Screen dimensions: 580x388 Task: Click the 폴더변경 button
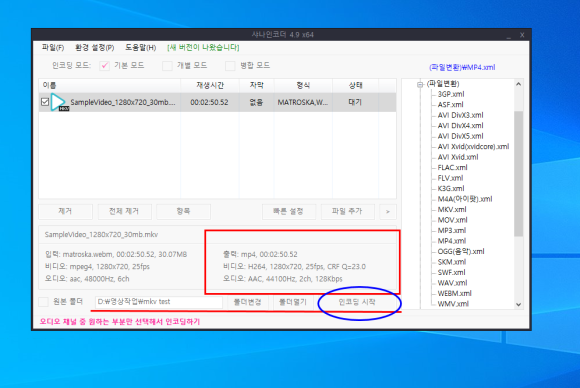247,302
